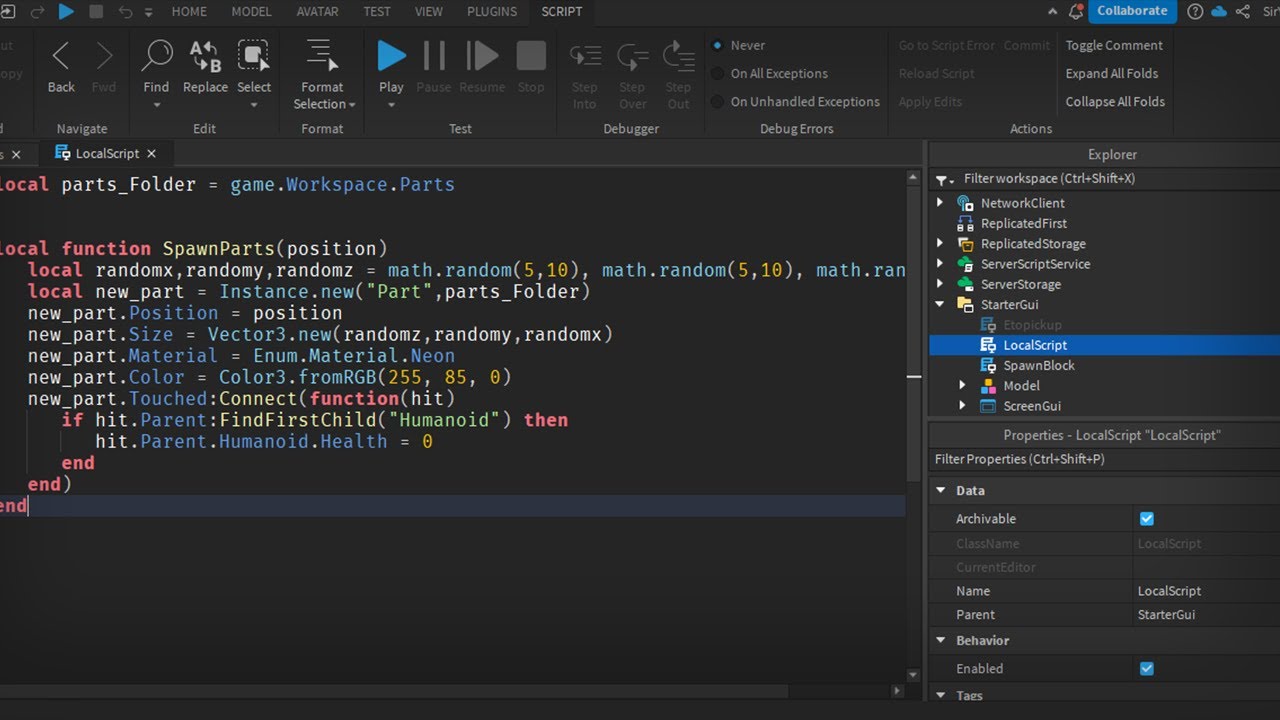
Task: Select On All Exceptions option
Action: [x=718, y=73]
